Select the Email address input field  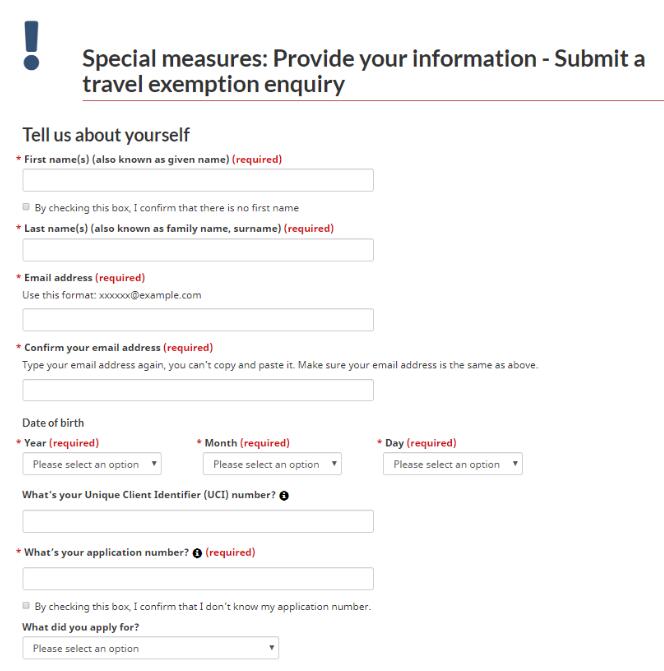pyautogui.click(x=198, y=320)
